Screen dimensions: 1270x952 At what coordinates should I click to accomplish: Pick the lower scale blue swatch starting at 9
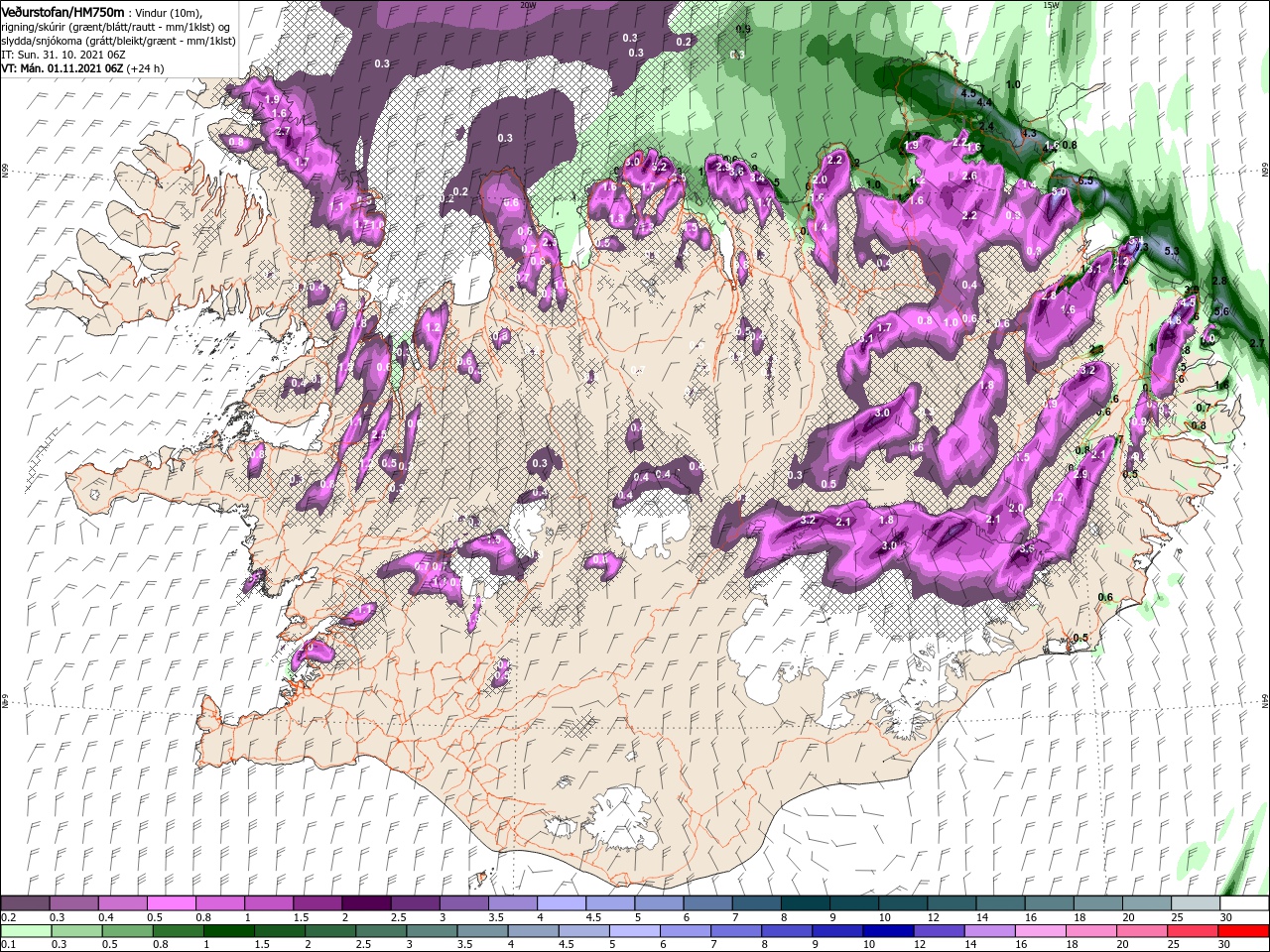(x=837, y=930)
